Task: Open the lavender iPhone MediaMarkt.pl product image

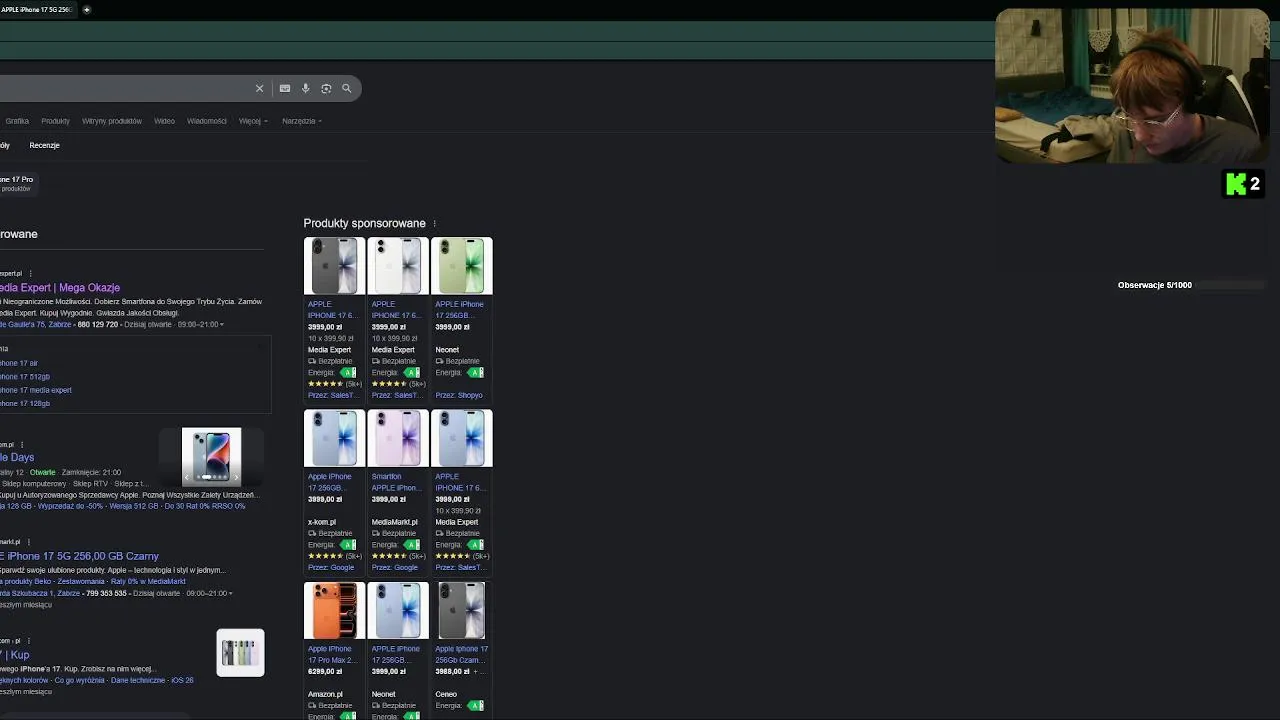Action: (x=398, y=438)
